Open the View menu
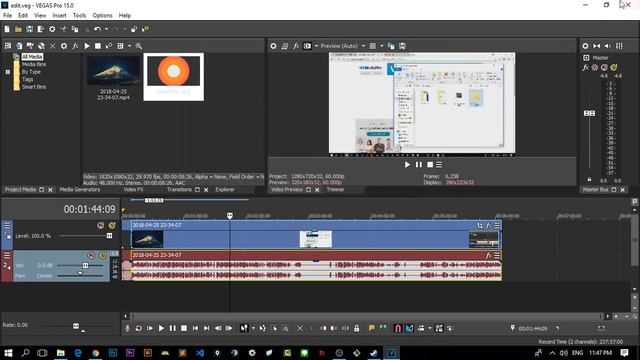Image resolution: width=640 pixels, height=360 pixels. tap(40, 16)
